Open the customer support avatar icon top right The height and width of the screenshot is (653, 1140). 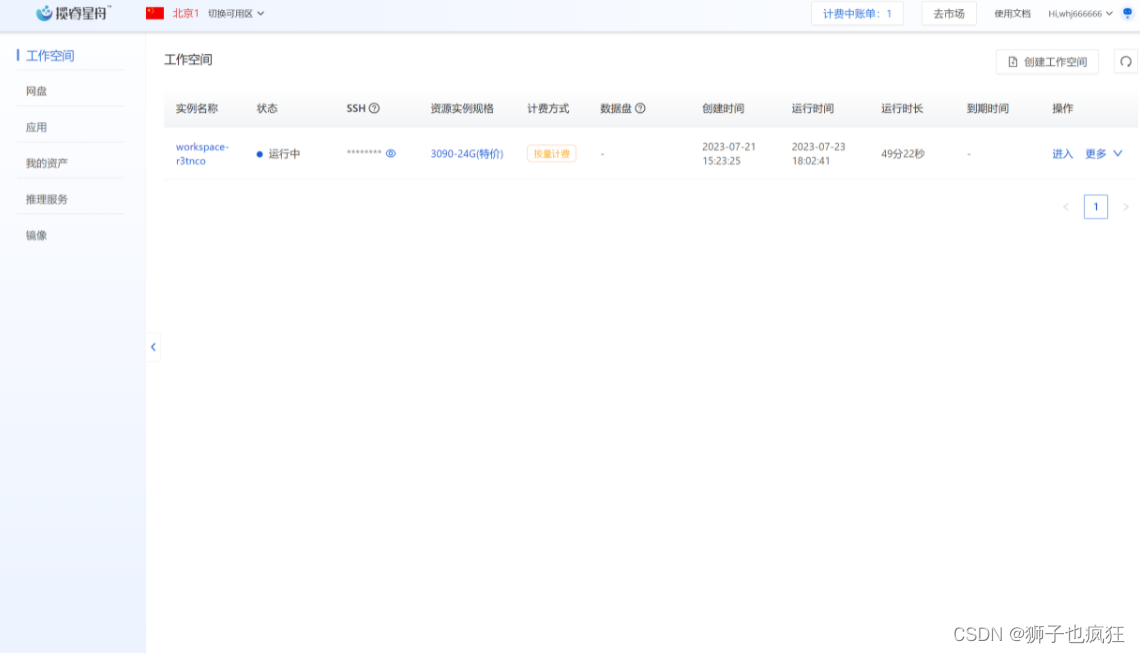[1128, 13]
